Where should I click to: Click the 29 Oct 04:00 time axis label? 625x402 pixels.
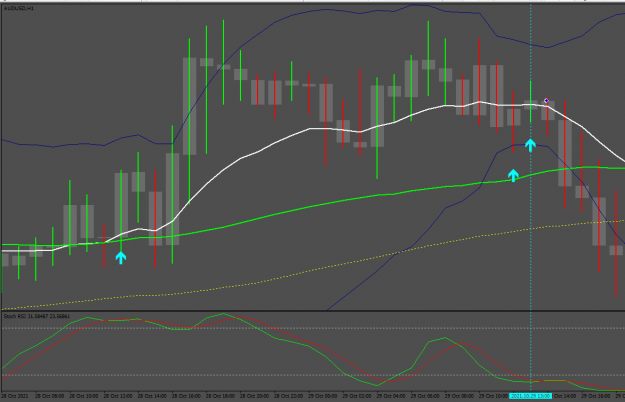391,396
